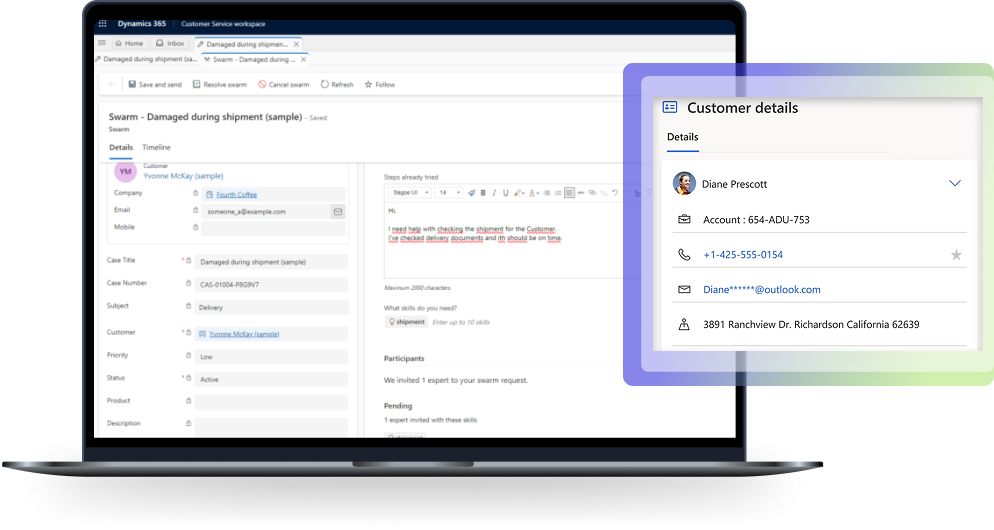Switch to the Timeline tab
The image size is (994, 530).
(156, 147)
